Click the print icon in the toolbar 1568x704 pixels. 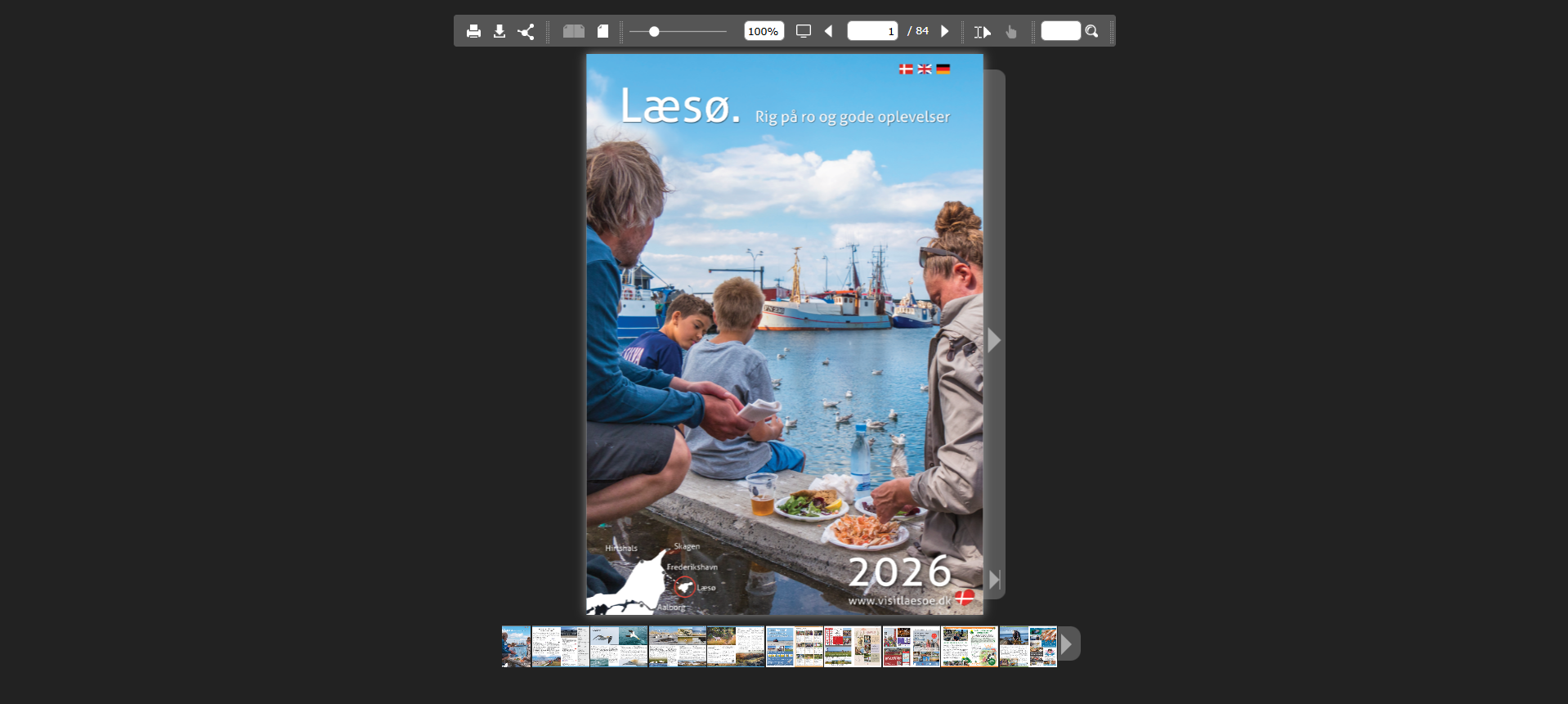[473, 32]
